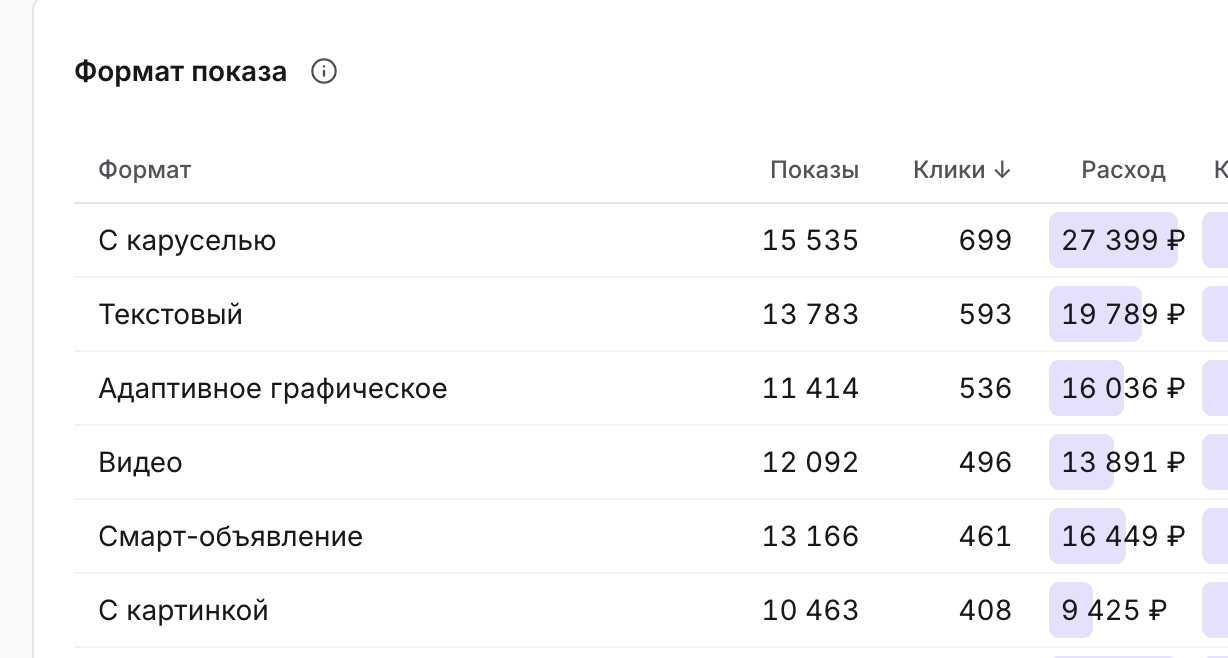Click the 9 425 ₽ spend bar
The image size is (1228, 658).
pyautogui.click(x=1071, y=610)
